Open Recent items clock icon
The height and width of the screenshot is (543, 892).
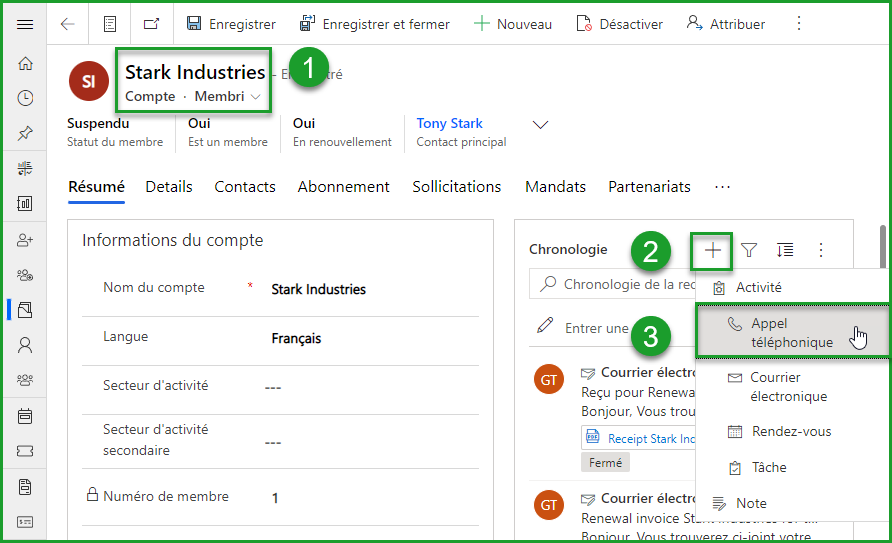pos(25,98)
